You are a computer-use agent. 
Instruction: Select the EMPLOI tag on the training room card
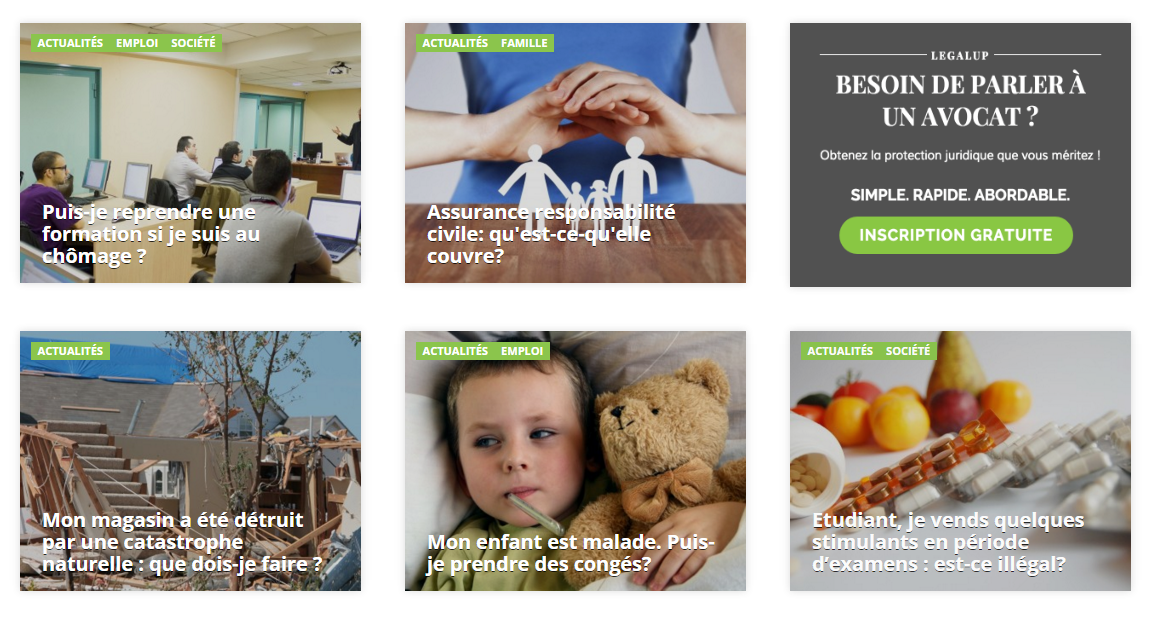[x=137, y=43]
